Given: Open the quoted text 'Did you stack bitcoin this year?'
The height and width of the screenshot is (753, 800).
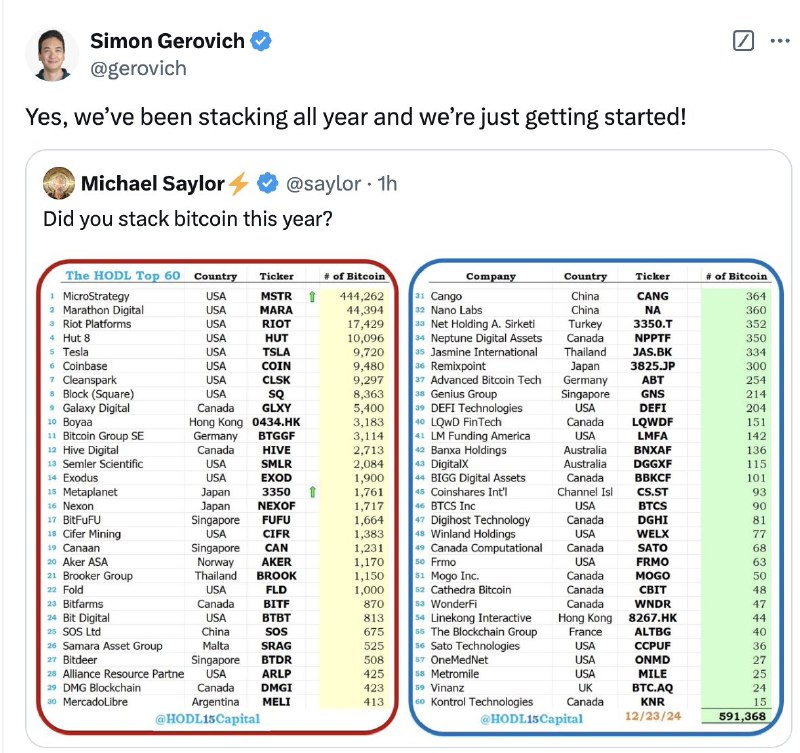Looking at the screenshot, I should pyautogui.click(x=188, y=219).
